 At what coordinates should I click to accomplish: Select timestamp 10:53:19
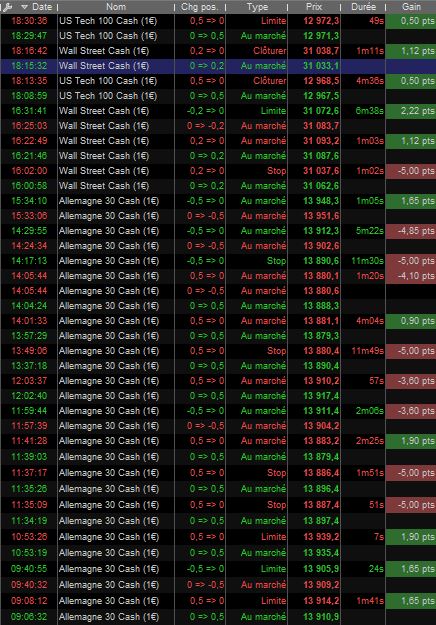pyautogui.click(x=29, y=553)
